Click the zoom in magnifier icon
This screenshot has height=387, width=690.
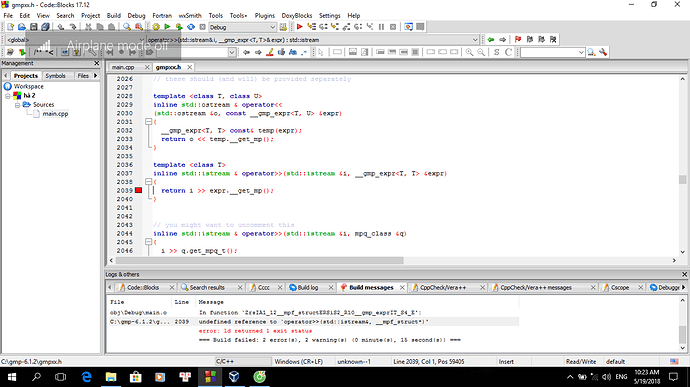470,52
